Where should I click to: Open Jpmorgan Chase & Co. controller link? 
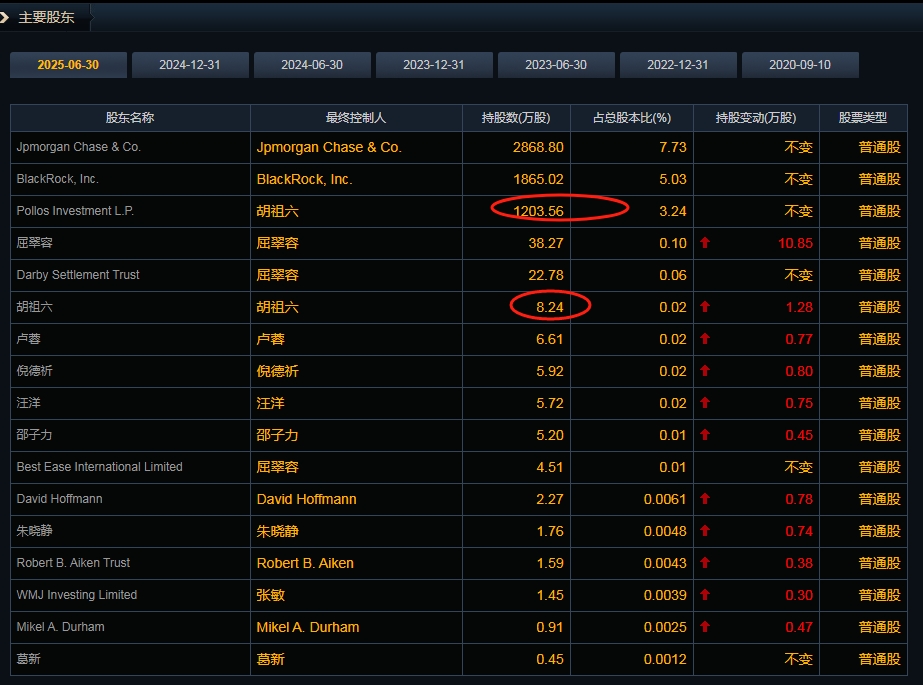point(329,147)
